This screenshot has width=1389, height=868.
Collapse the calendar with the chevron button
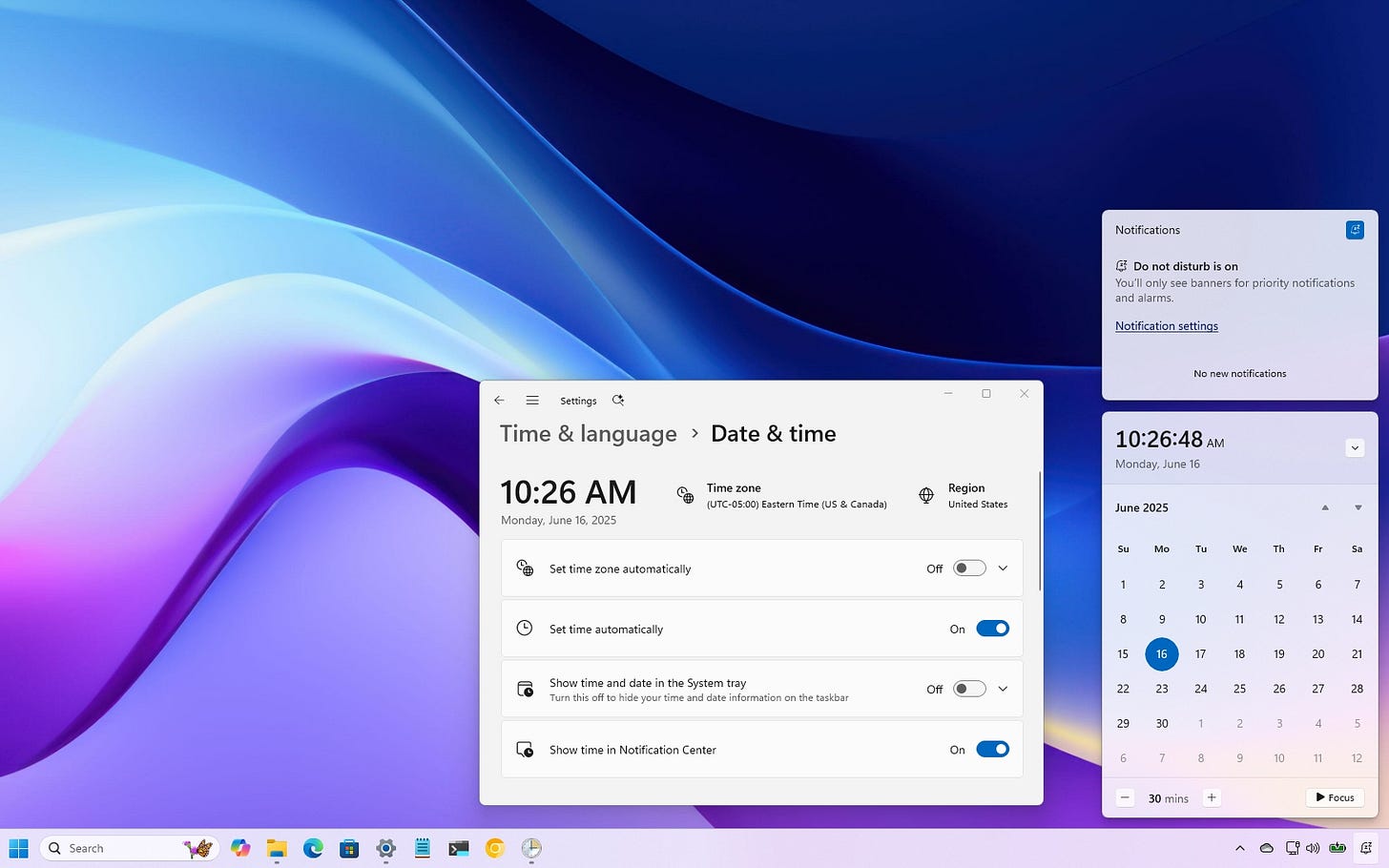(x=1355, y=447)
